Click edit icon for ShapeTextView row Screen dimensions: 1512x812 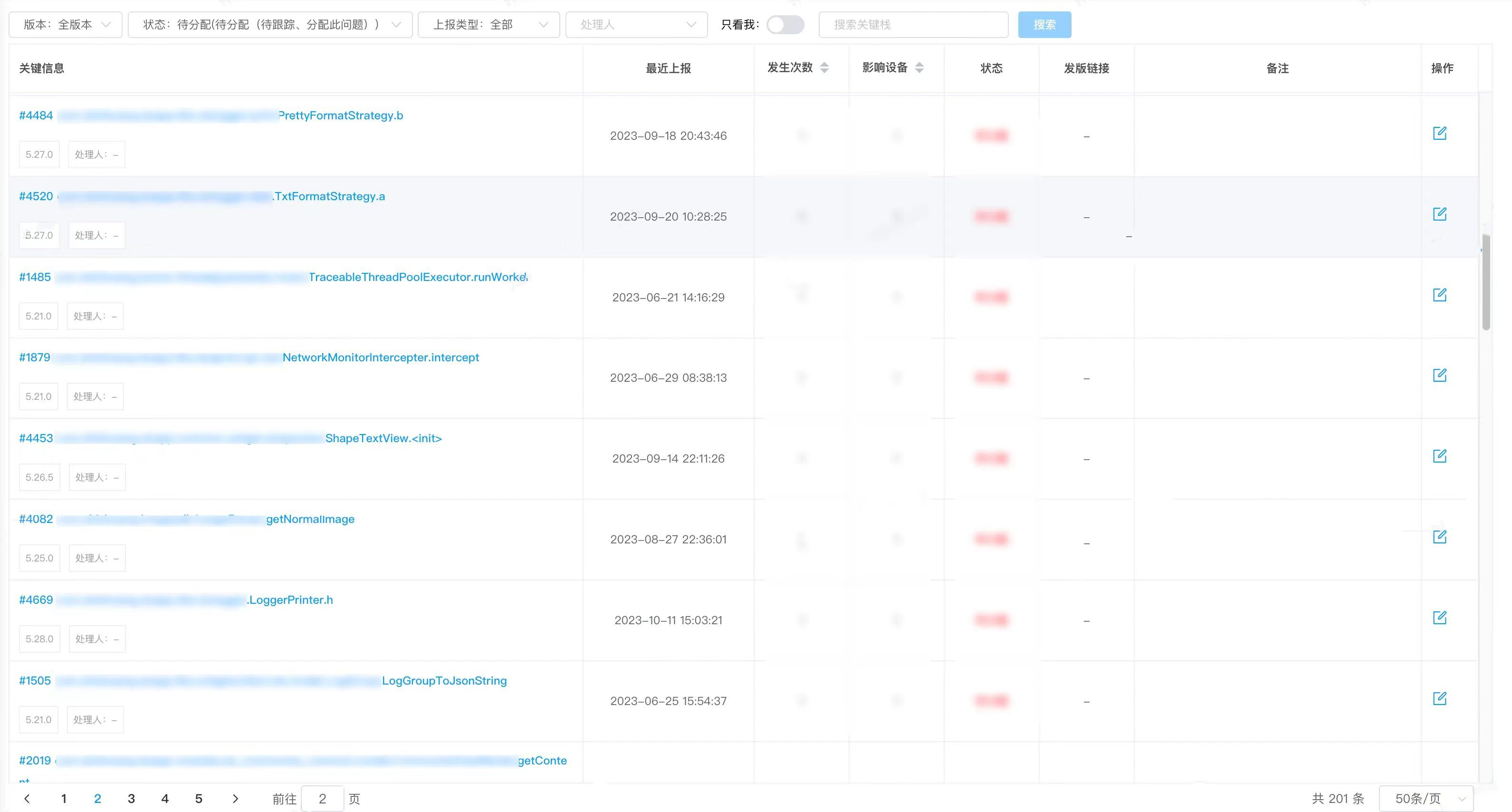click(1439, 456)
